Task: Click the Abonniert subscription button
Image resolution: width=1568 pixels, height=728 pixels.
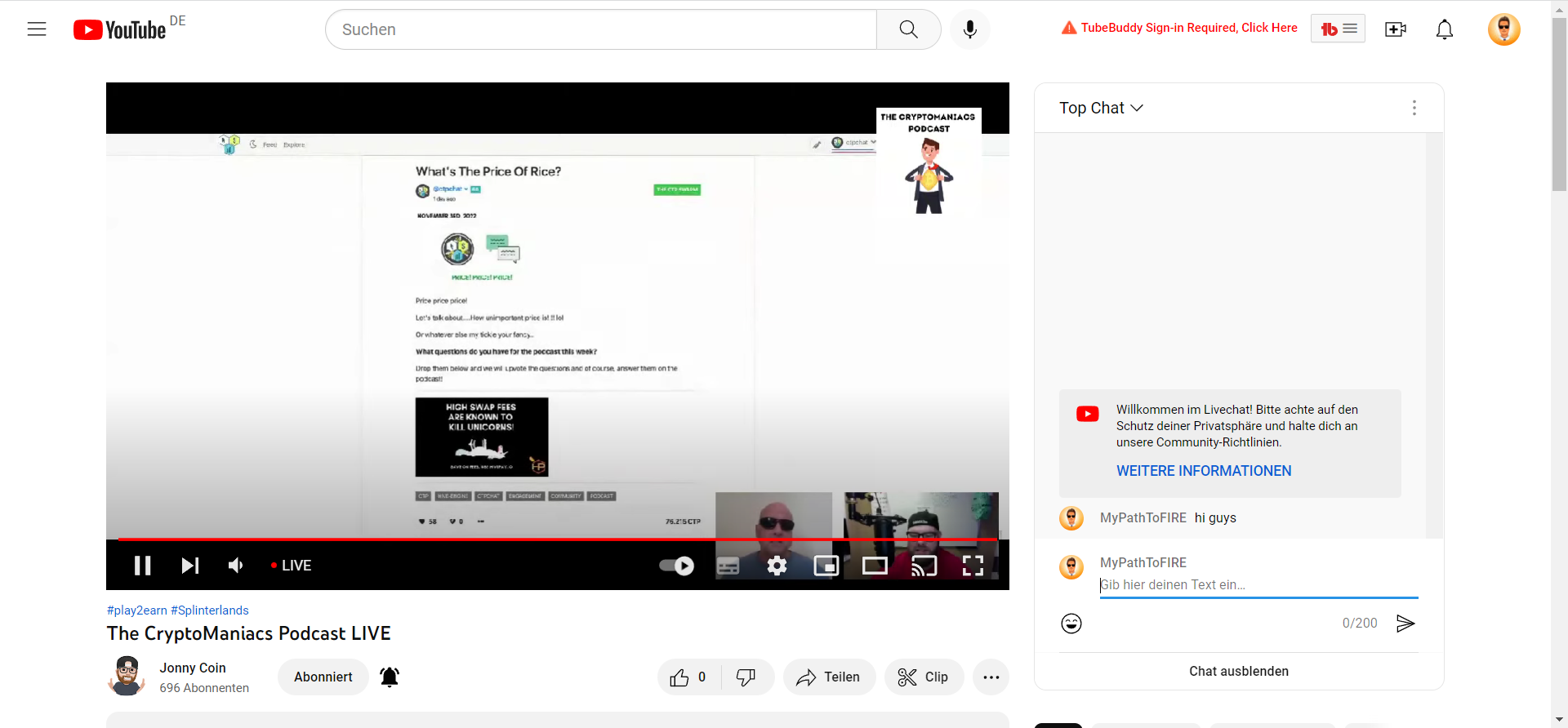Action: (323, 677)
